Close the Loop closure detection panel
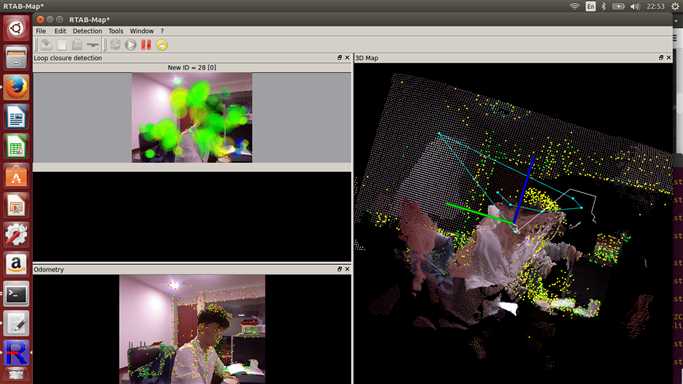The height and width of the screenshot is (384, 683). [x=347, y=57]
